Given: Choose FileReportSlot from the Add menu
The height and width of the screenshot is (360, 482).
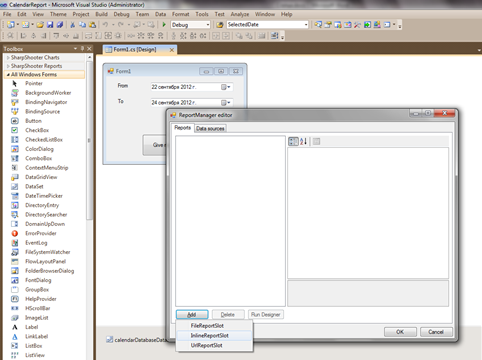Looking at the screenshot, I should [214, 326].
